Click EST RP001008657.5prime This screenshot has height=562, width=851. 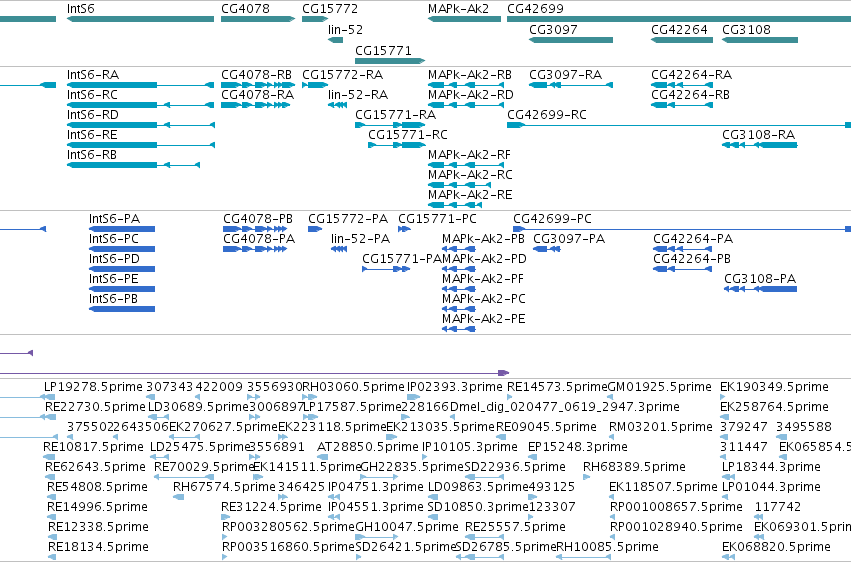point(676,507)
